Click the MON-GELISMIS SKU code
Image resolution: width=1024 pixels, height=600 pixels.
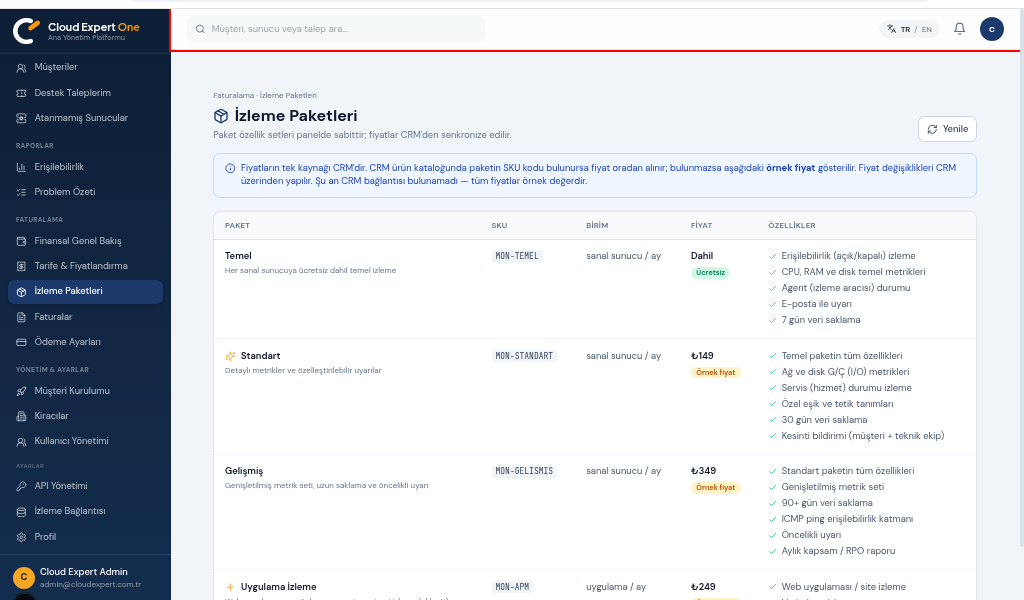point(524,471)
